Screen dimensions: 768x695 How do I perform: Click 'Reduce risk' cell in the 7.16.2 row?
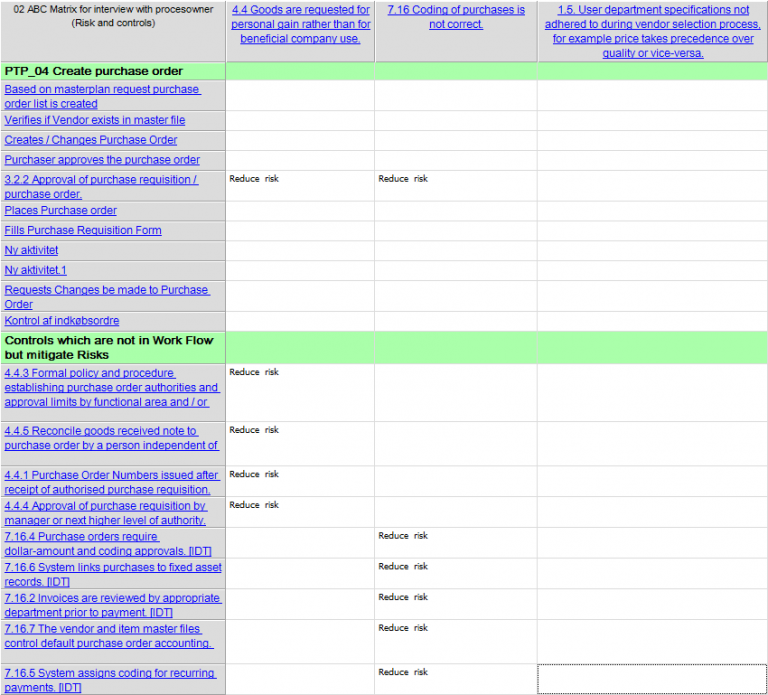click(x=456, y=605)
